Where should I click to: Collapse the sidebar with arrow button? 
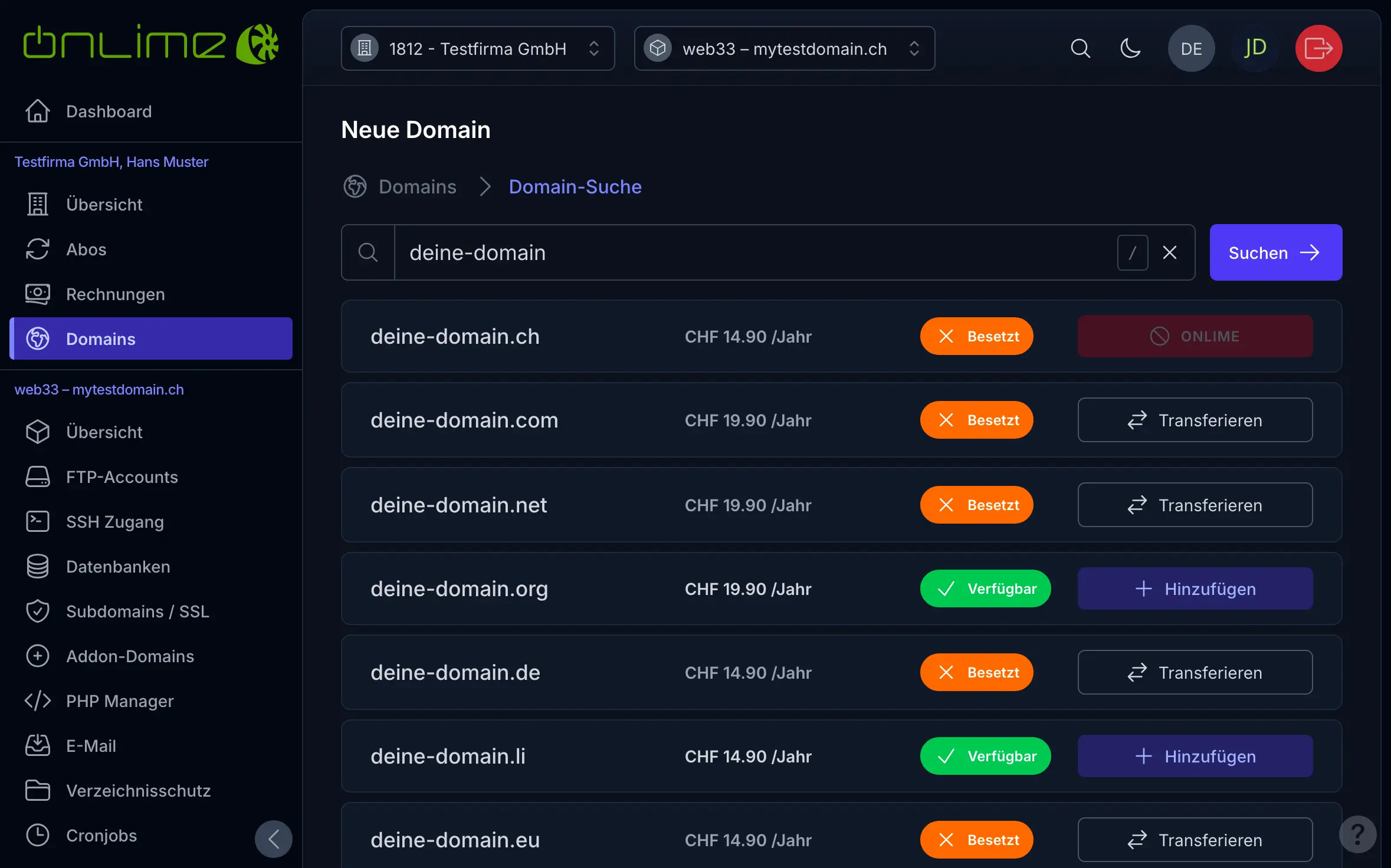(x=273, y=839)
